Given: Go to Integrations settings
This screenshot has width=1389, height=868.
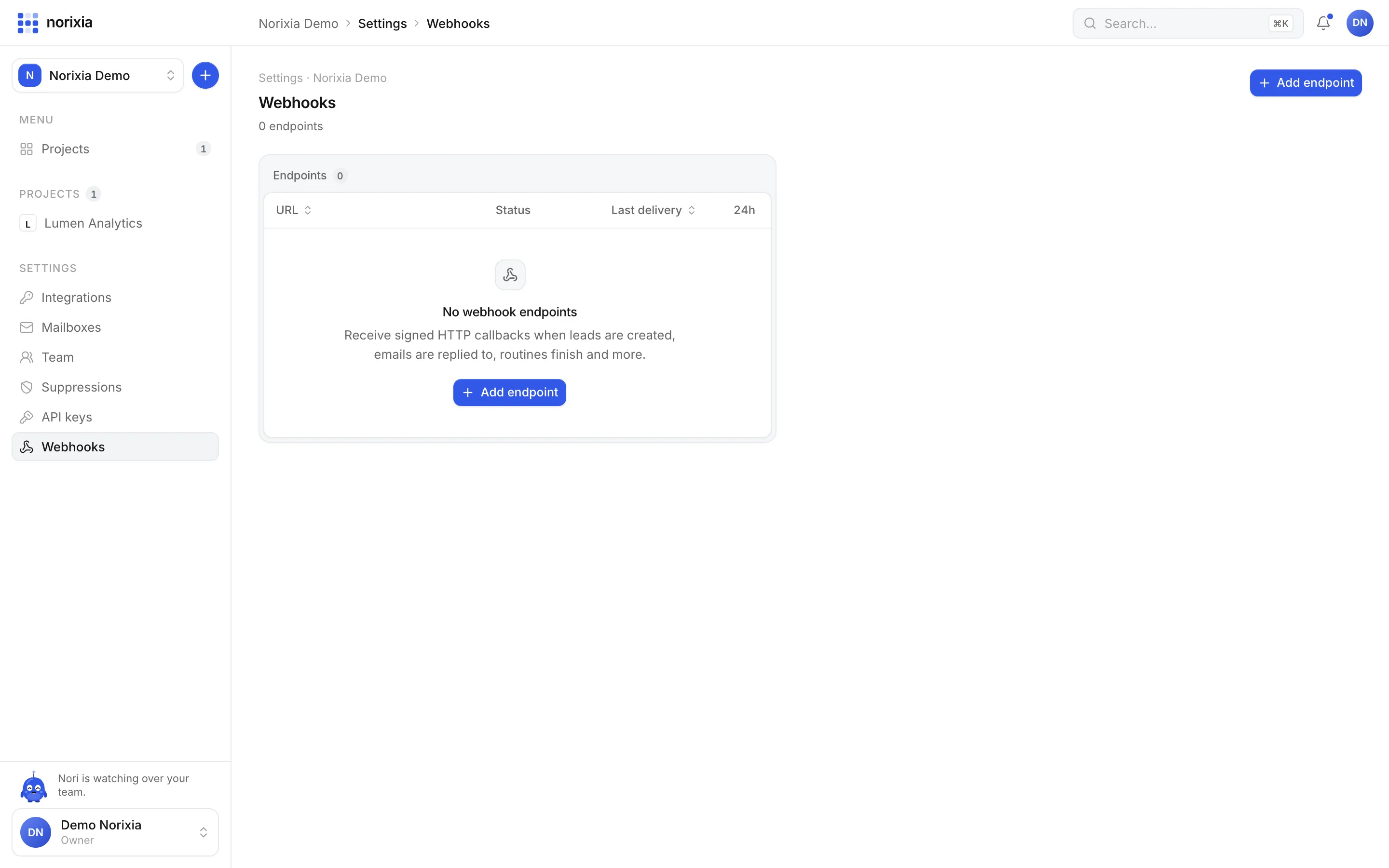Looking at the screenshot, I should click(x=115, y=298).
